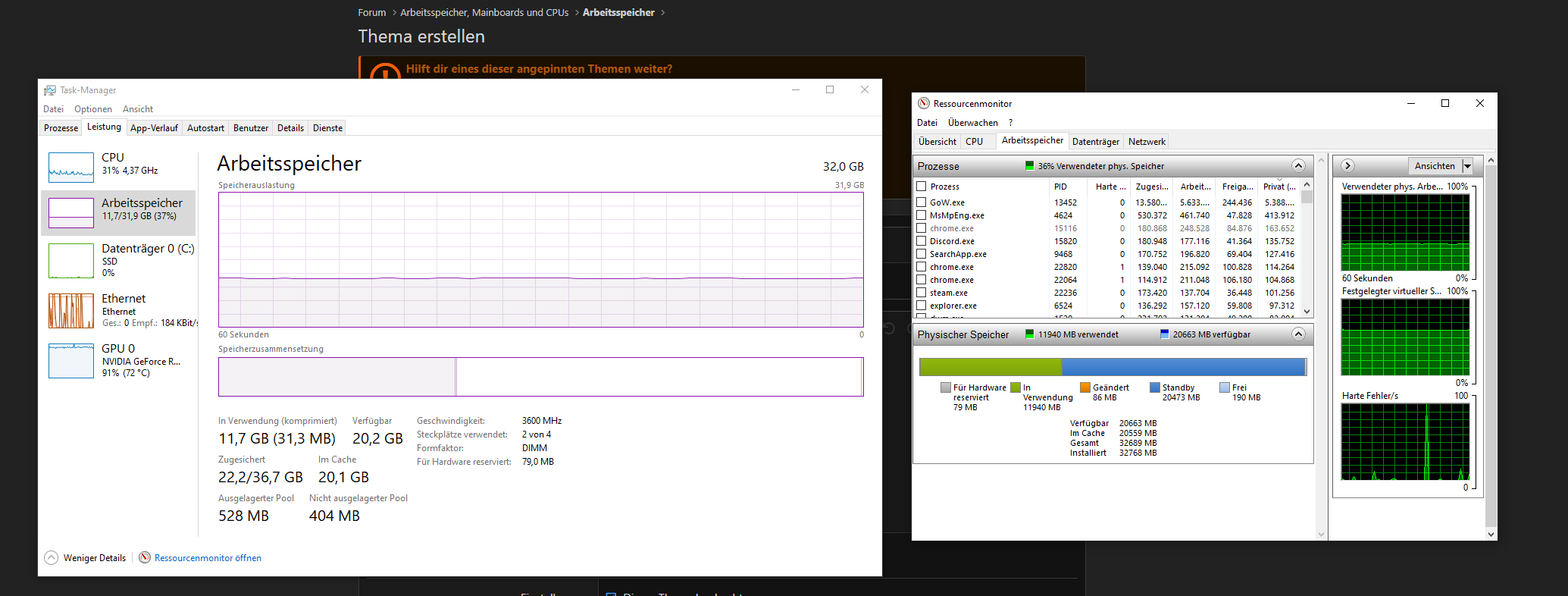1568x596 pixels.
Task: Click the Weniger Details collapse arrow icon
Action: click(x=51, y=557)
